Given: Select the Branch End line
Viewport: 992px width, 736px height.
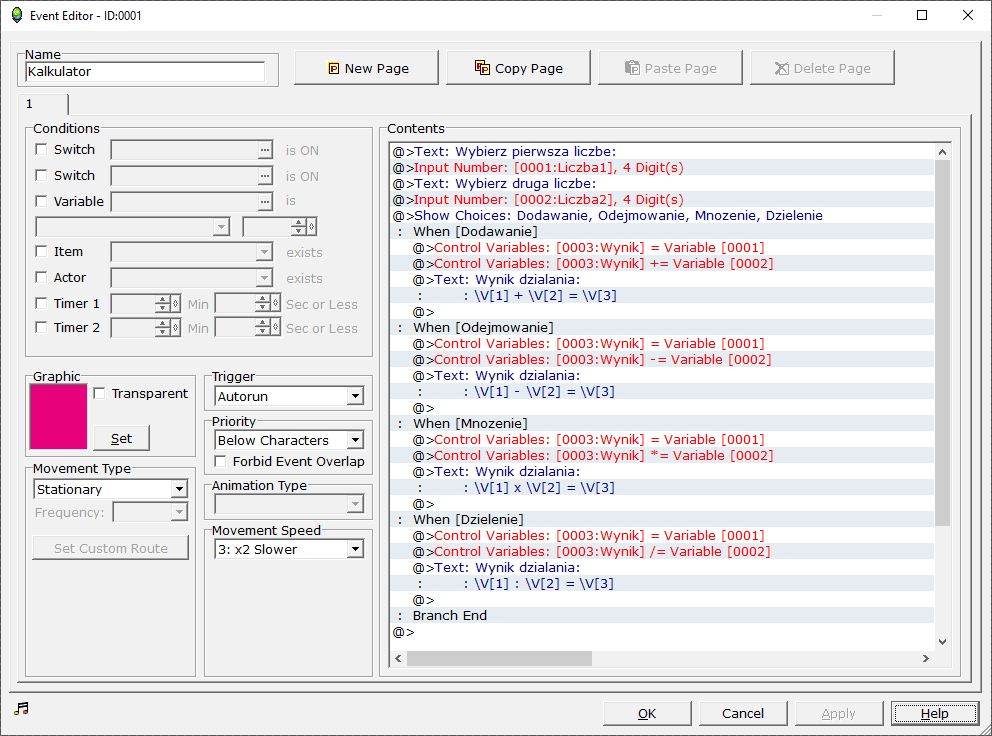Looking at the screenshot, I should point(662,616).
